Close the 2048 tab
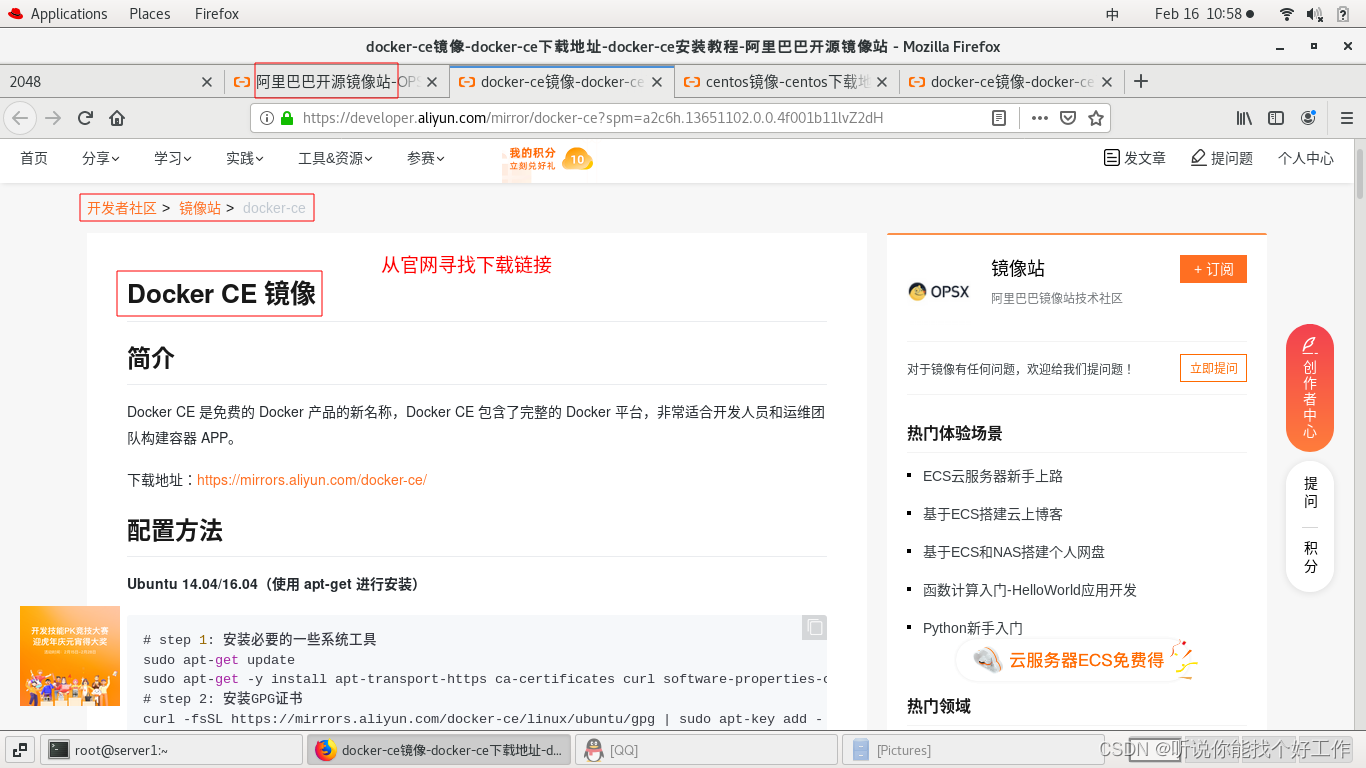Image resolution: width=1366 pixels, height=768 pixels. (207, 82)
